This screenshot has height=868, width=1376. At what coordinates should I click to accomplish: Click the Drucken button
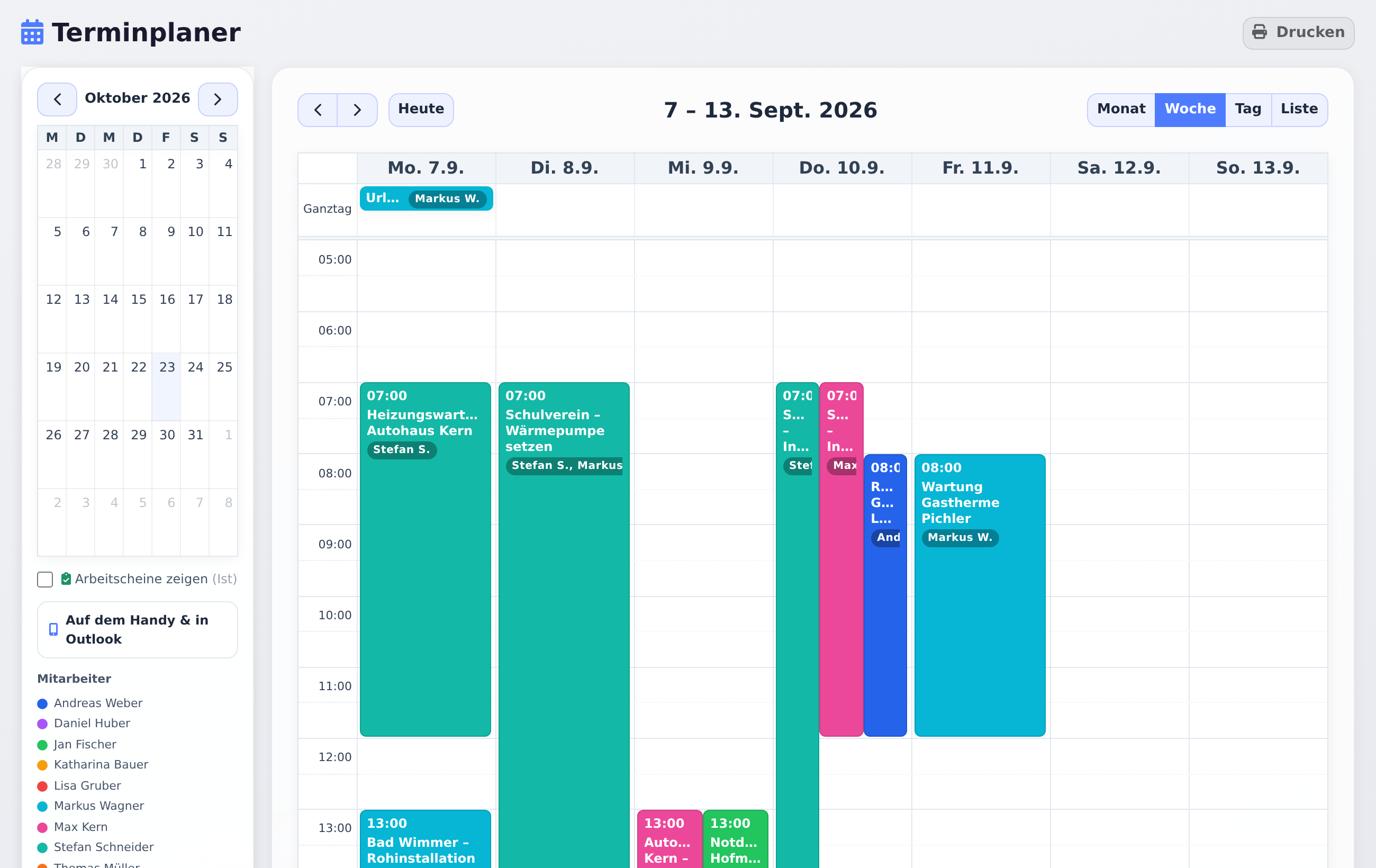(1298, 33)
